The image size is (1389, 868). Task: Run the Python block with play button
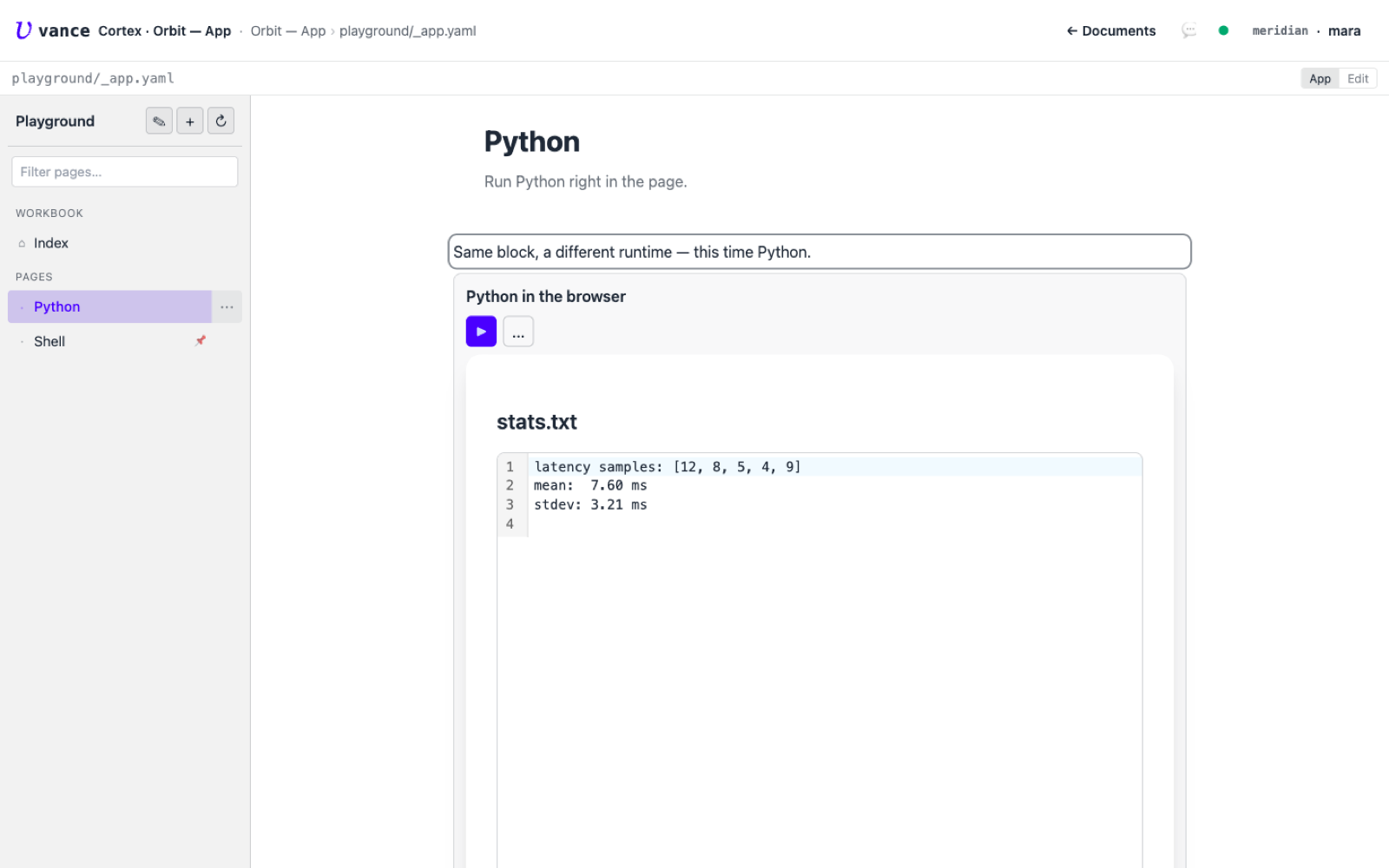pos(481,332)
